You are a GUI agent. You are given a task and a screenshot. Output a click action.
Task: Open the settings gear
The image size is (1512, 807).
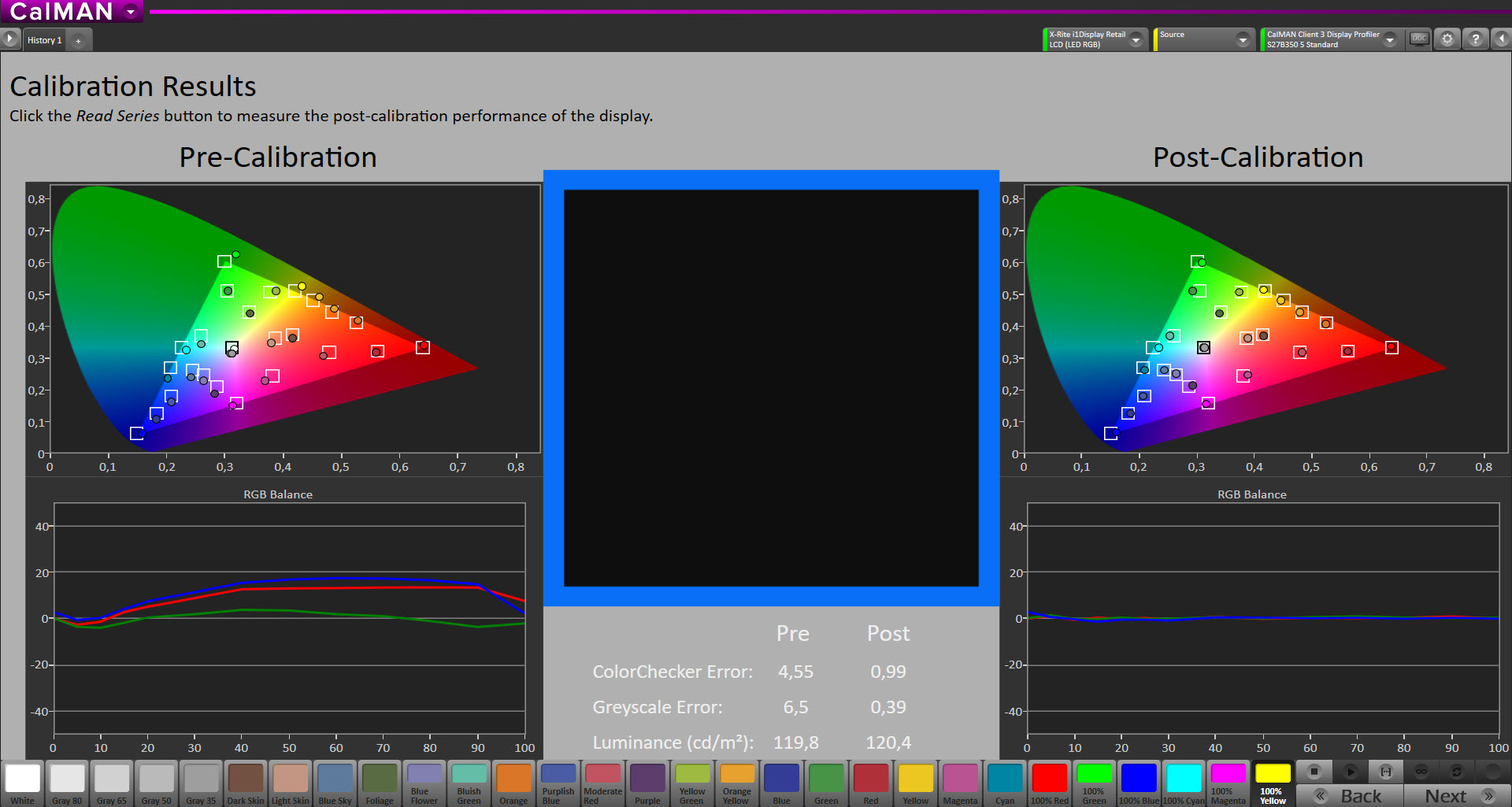[x=1447, y=39]
